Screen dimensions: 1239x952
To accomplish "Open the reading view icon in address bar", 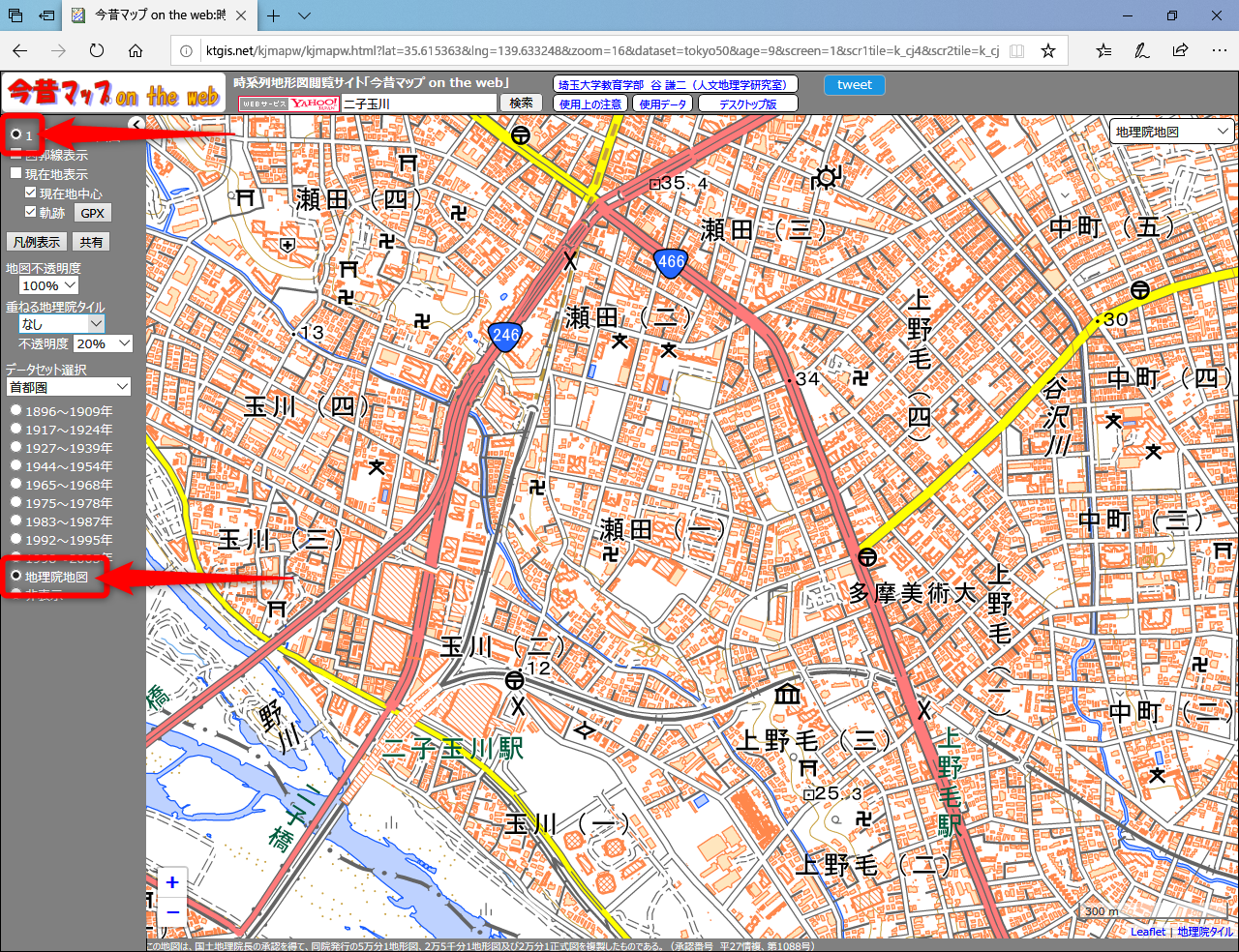I will pos(1016,51).
